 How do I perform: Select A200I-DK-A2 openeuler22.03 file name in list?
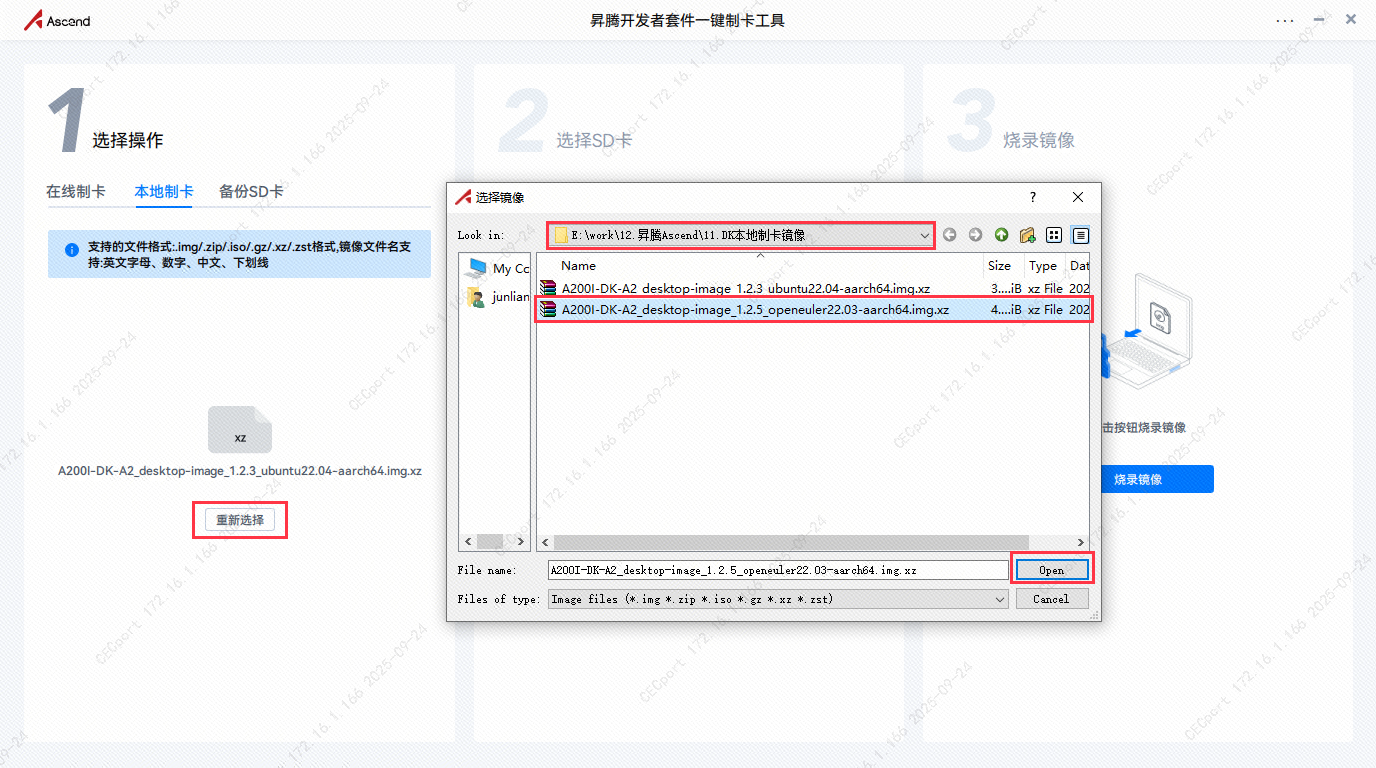click(755, 310)
